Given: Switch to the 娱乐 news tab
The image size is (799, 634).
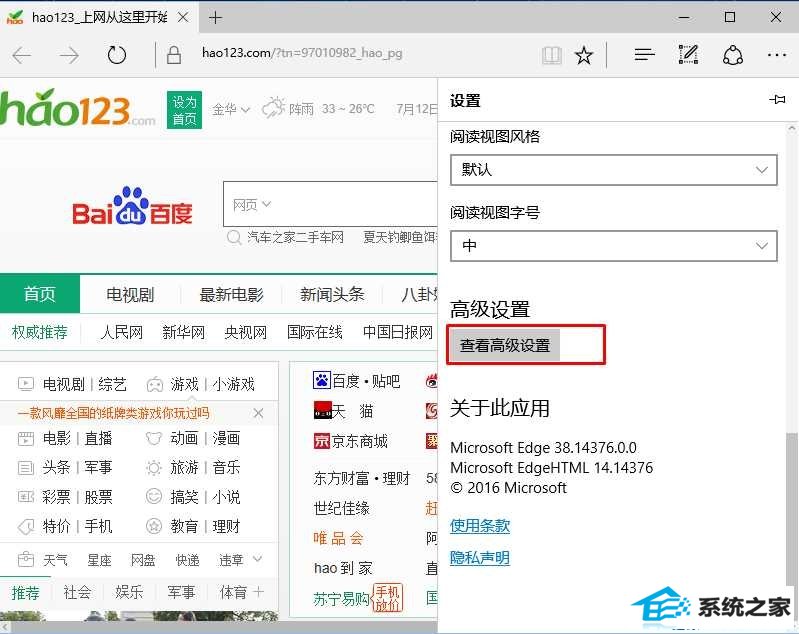Looking at the screenshot, I should 129,592.
